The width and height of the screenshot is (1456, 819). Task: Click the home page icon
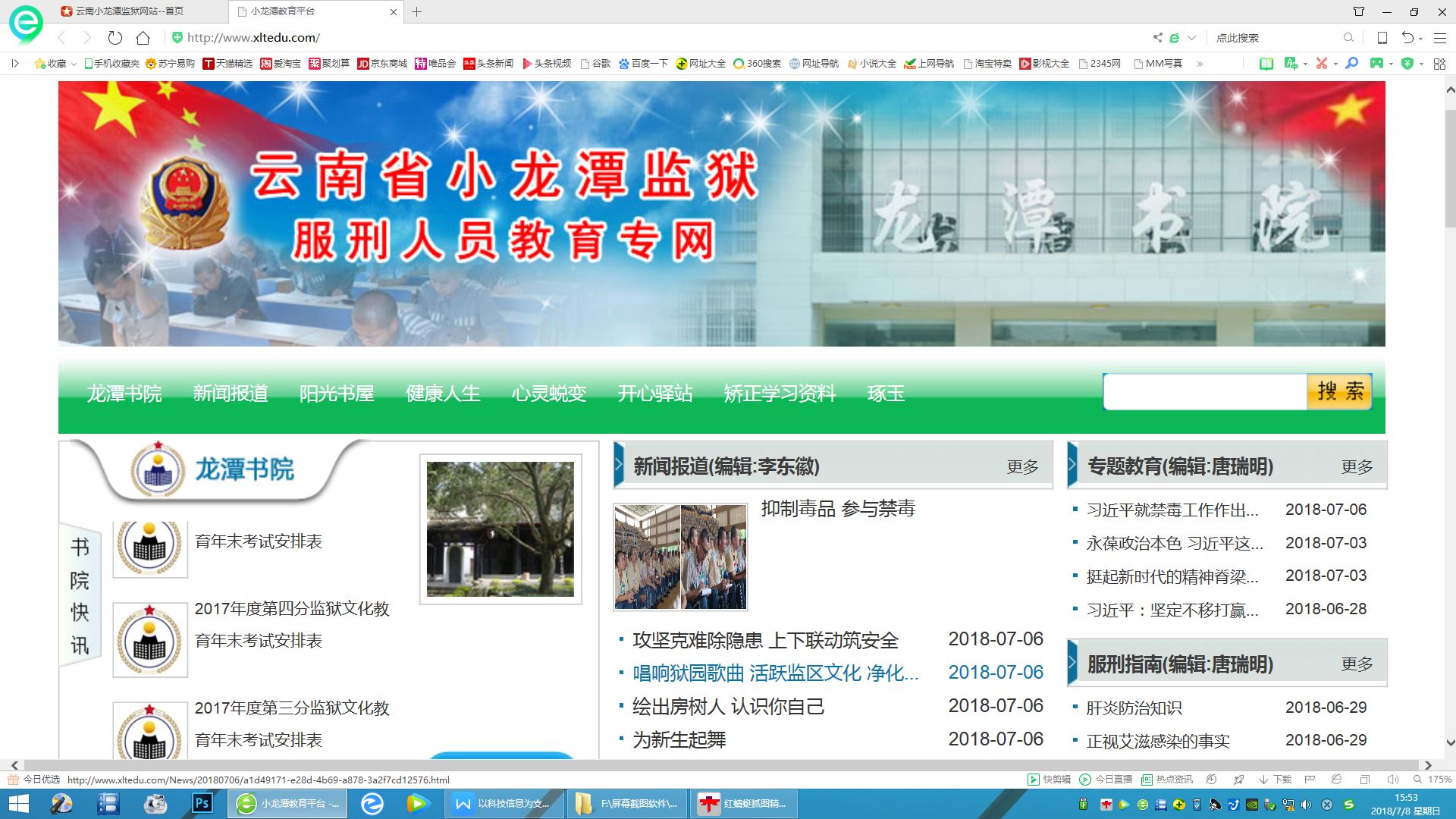[x=143, y=38]
